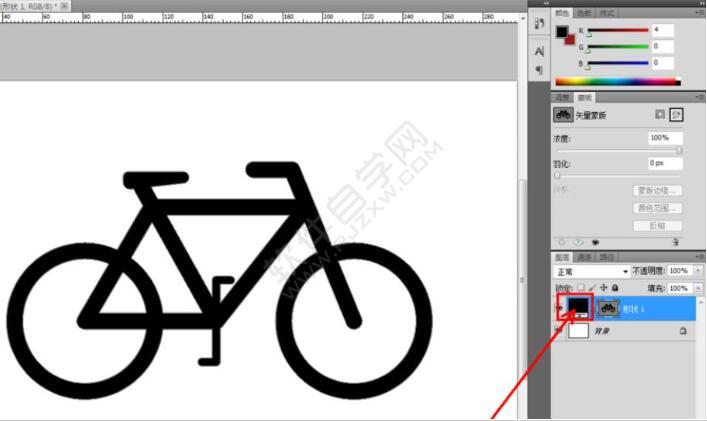
Task: Hide the 背景 layer
Action: coord(559,331)
